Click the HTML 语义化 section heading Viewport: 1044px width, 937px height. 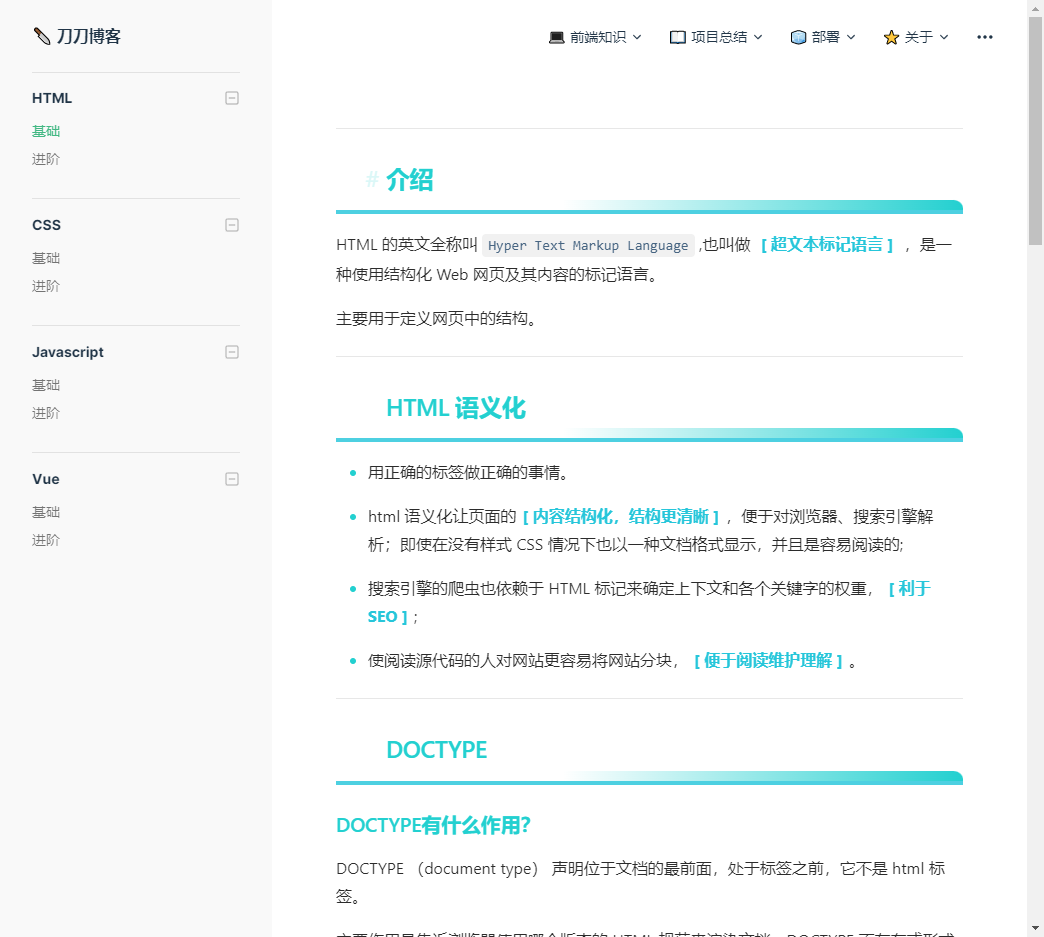(456, 408)
